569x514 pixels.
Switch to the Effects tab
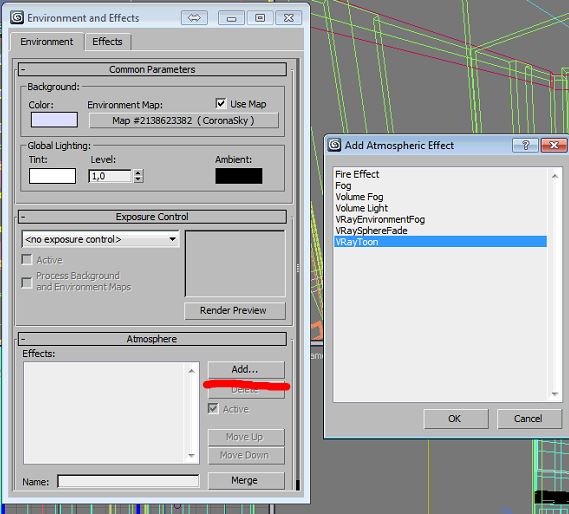[x=107, y=42]
